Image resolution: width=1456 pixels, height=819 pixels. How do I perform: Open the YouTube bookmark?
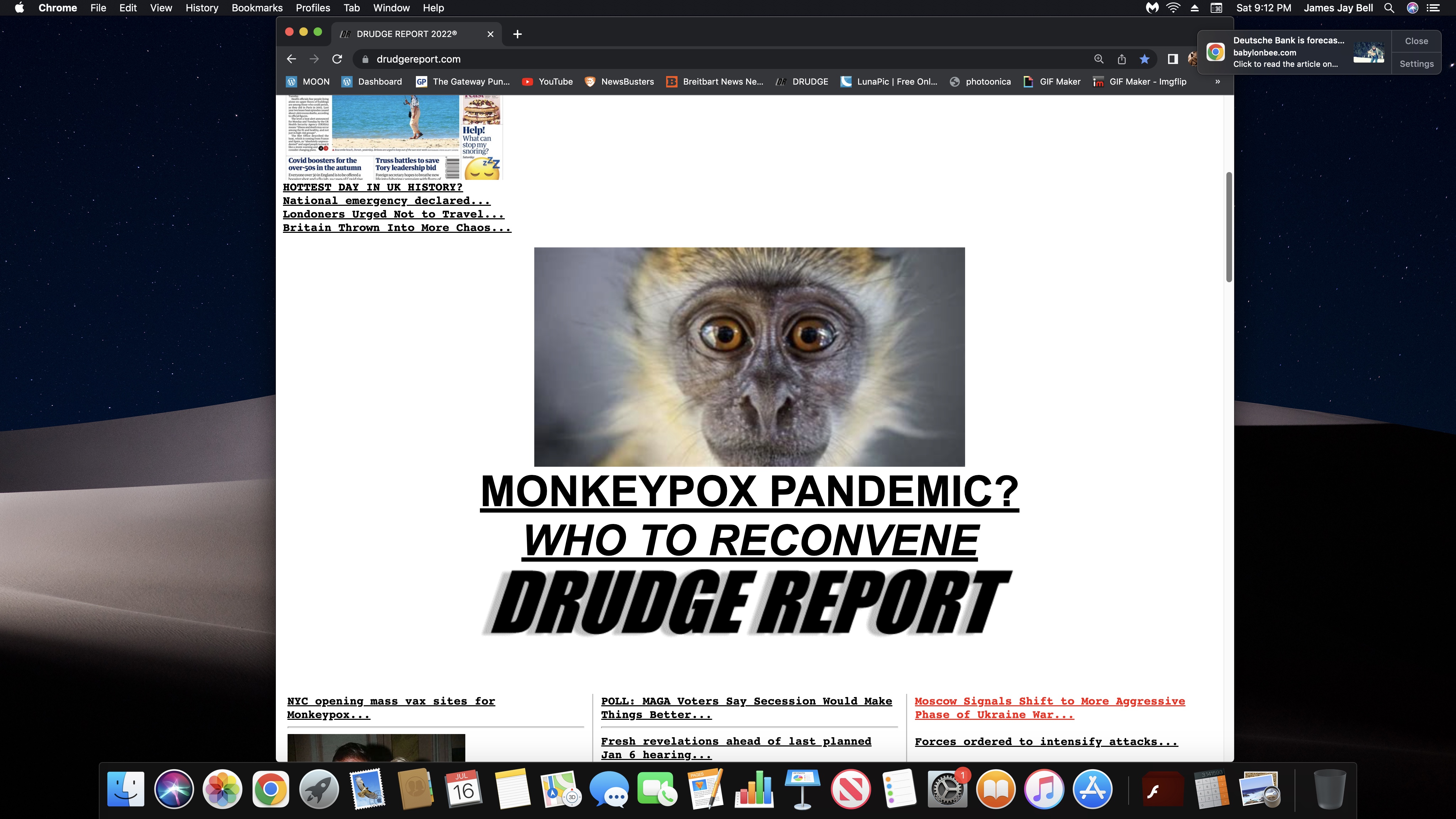547,82
